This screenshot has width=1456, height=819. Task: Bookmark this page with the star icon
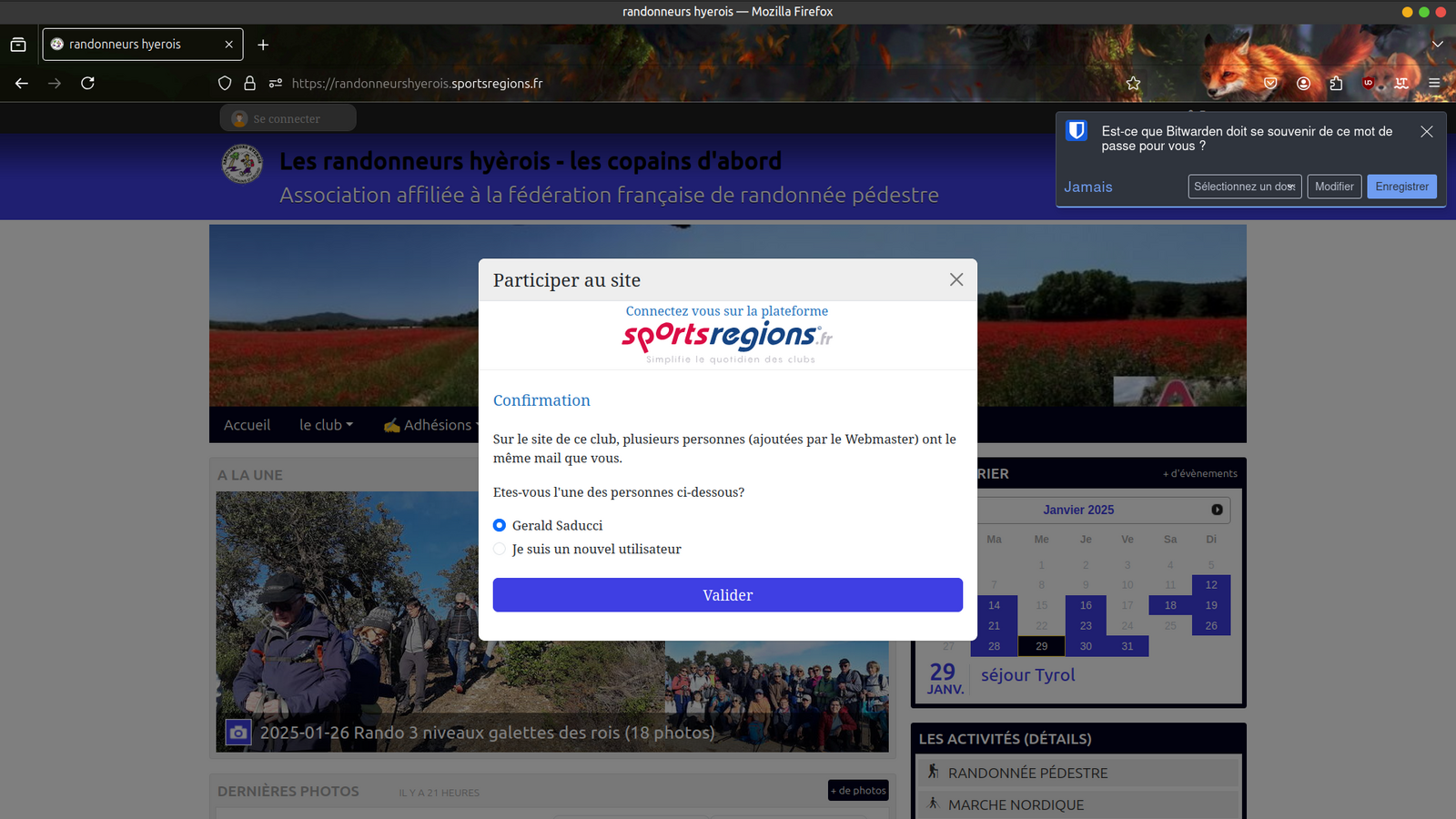[x=1133, y=83]
